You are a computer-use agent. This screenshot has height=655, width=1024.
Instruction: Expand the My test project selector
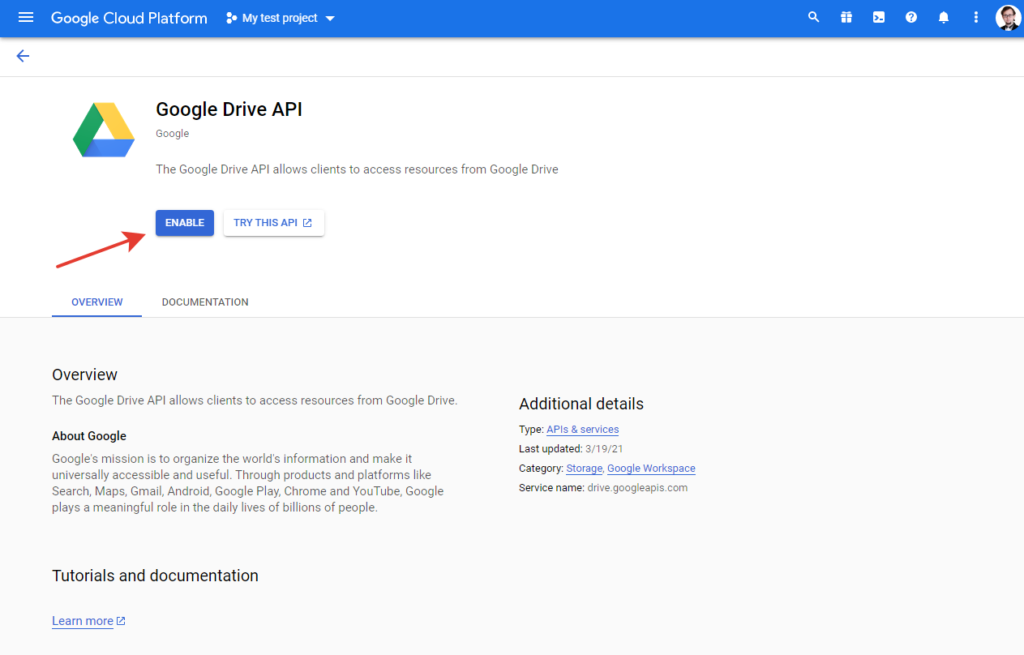280,18
